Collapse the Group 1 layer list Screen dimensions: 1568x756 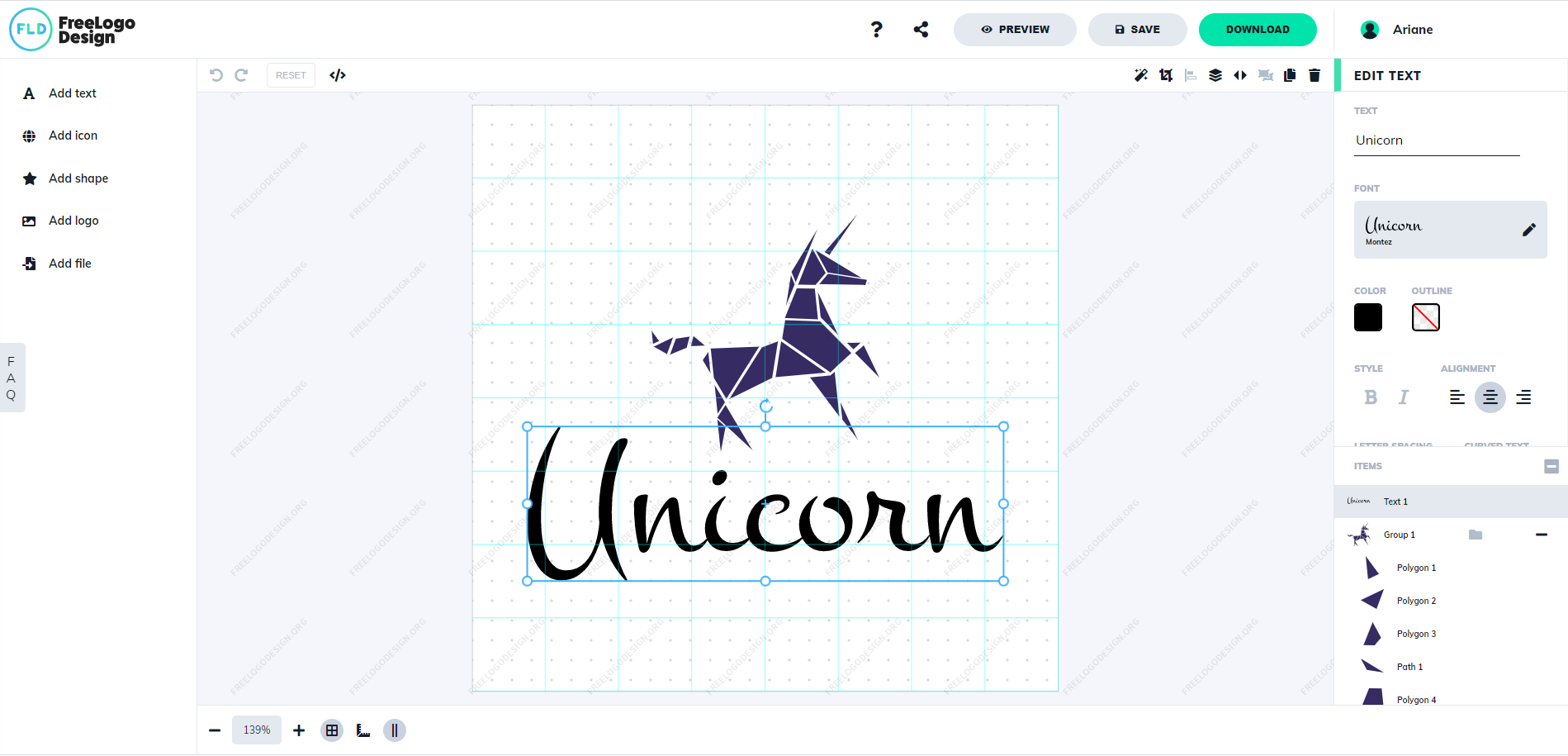(x=1542, y=535)
